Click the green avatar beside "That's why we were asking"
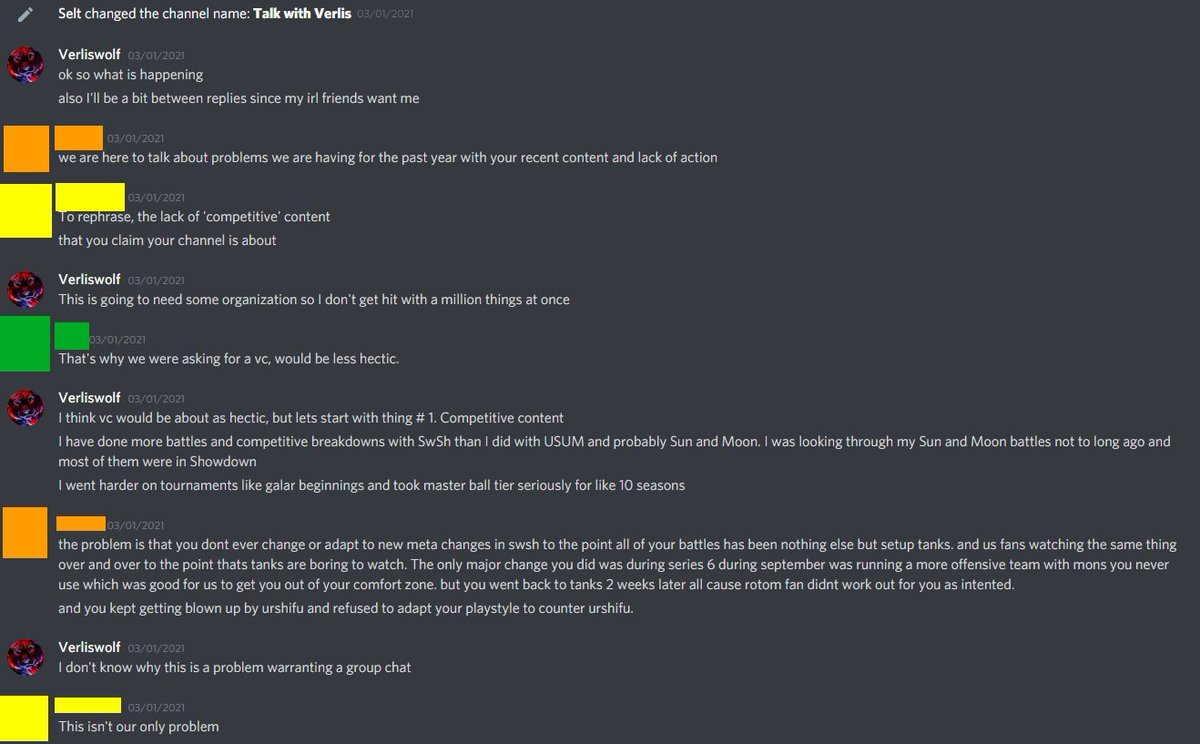This screenshot has height=744, width=1200. pyautogui.click(x=26, y=344)
